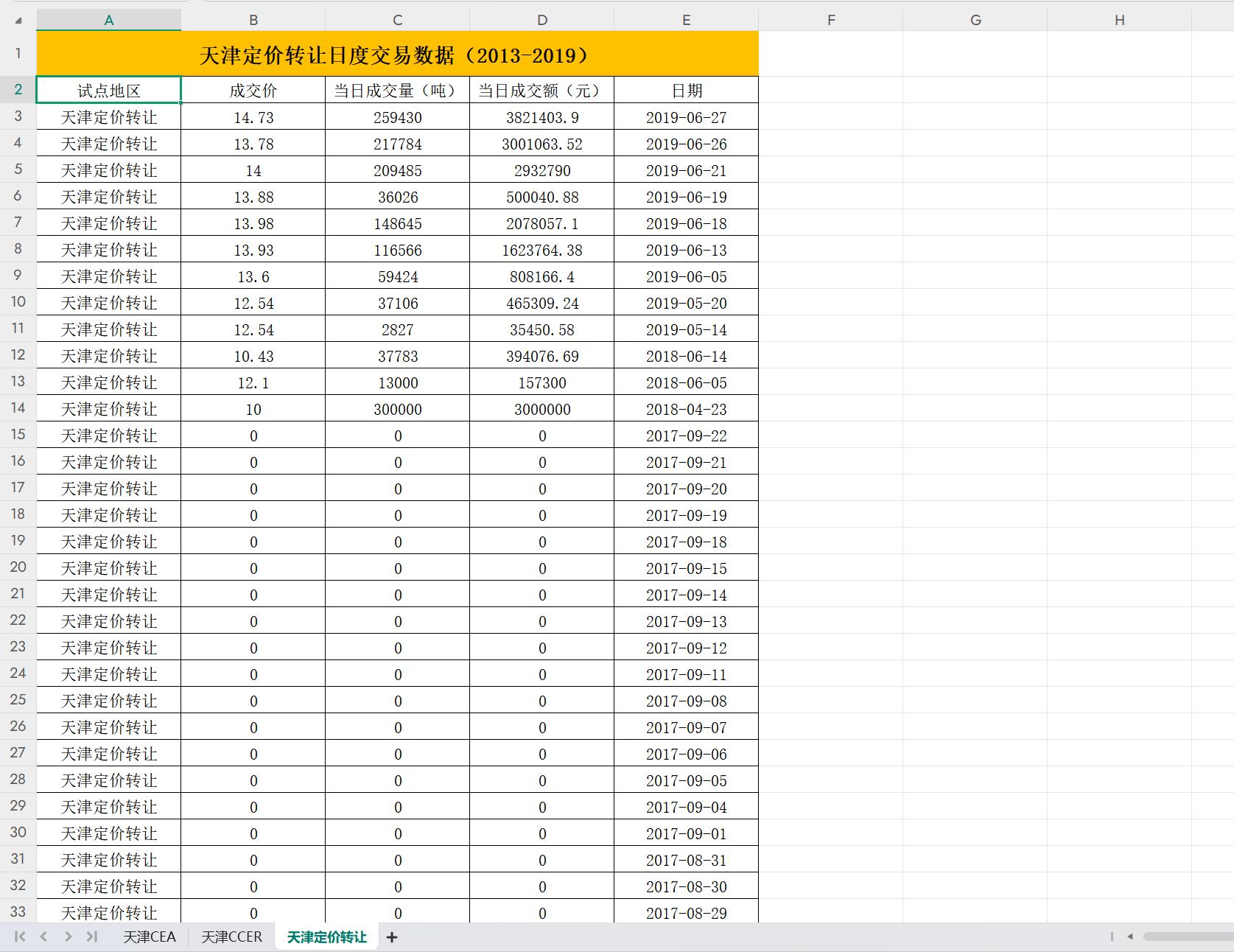Switch to the 天津CEA sheet tab
Viewport: 1234px width, 952px height.
tap(150, 937)
